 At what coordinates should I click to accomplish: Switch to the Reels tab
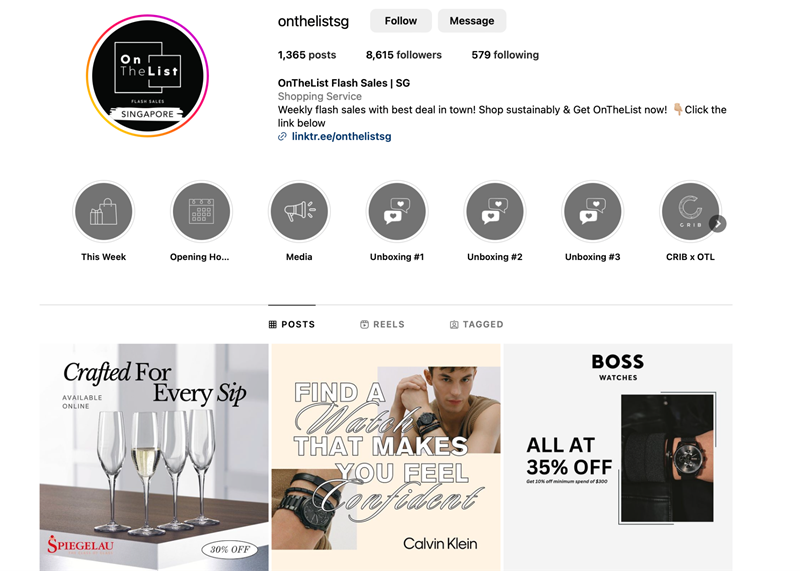382,325
